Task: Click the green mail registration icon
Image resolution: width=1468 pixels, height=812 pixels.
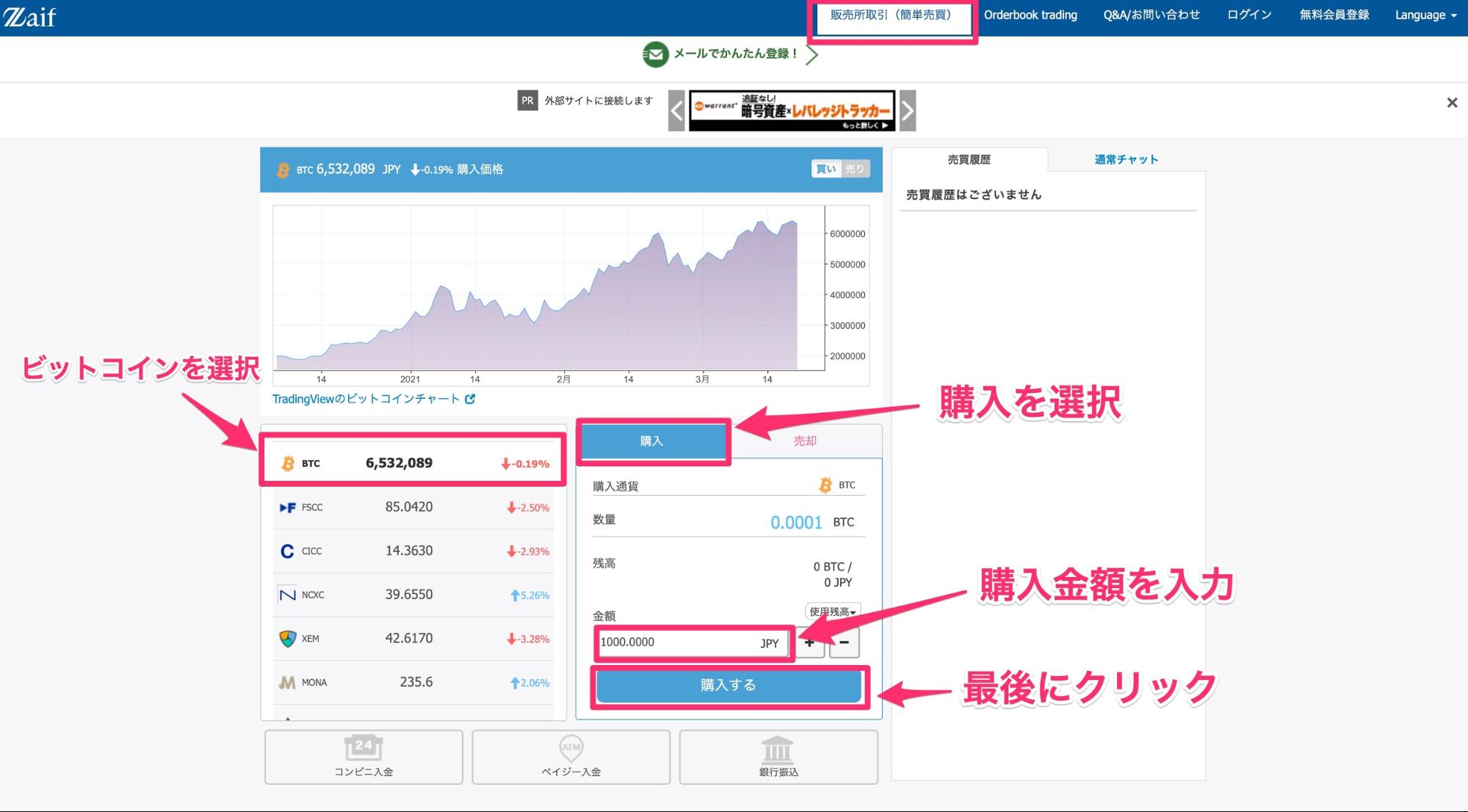Action: click(655, 54)
